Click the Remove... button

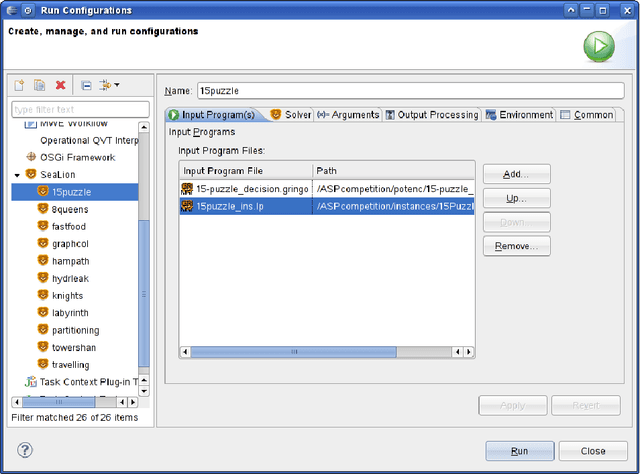(517, 246)
